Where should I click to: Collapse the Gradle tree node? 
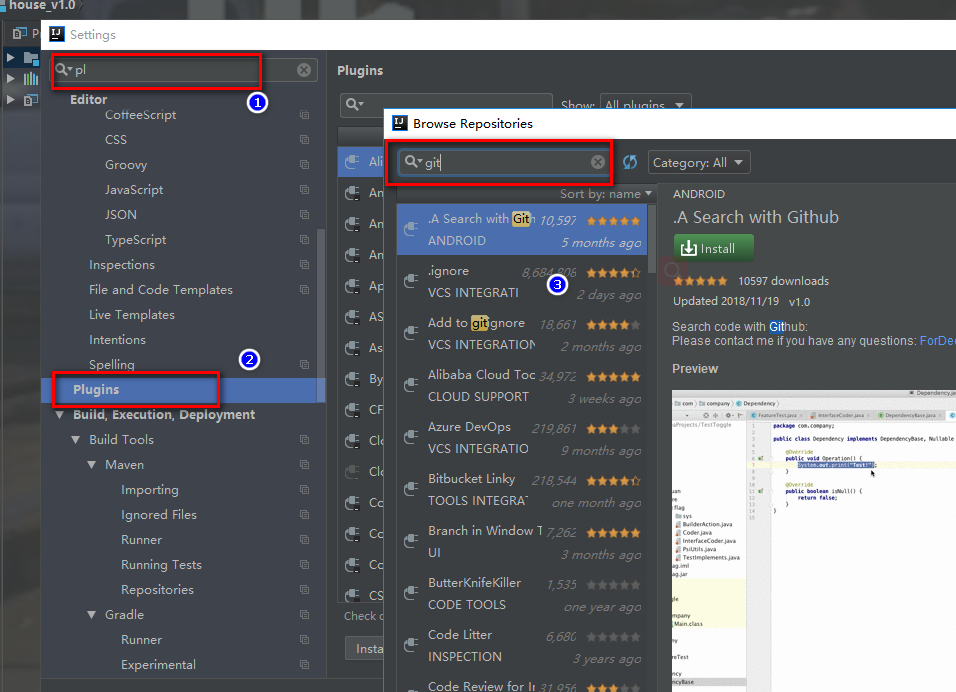point(91,615)
